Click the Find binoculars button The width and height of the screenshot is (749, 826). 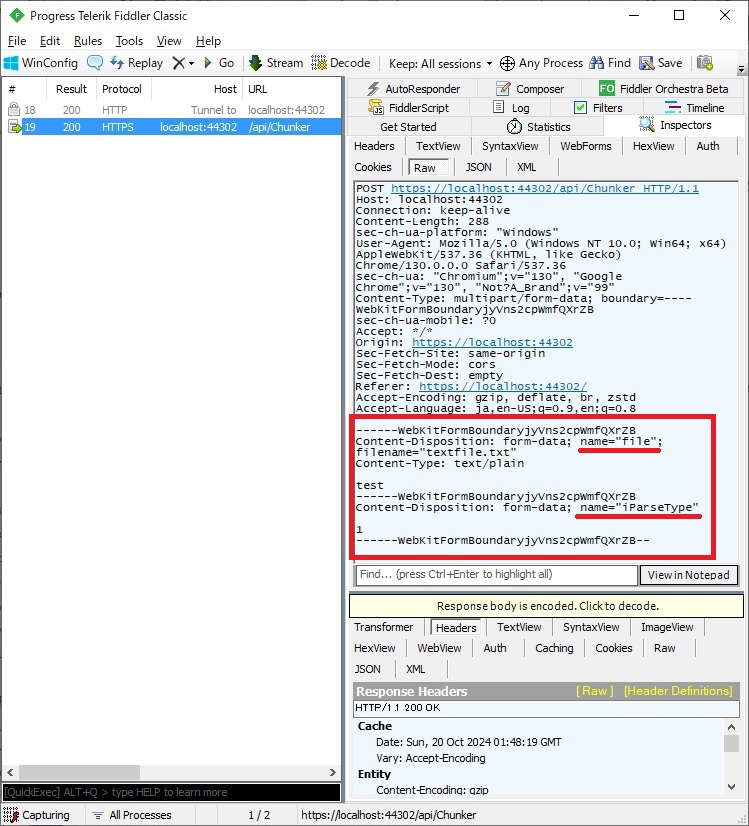pyautogui.click(x=610, y=63)
